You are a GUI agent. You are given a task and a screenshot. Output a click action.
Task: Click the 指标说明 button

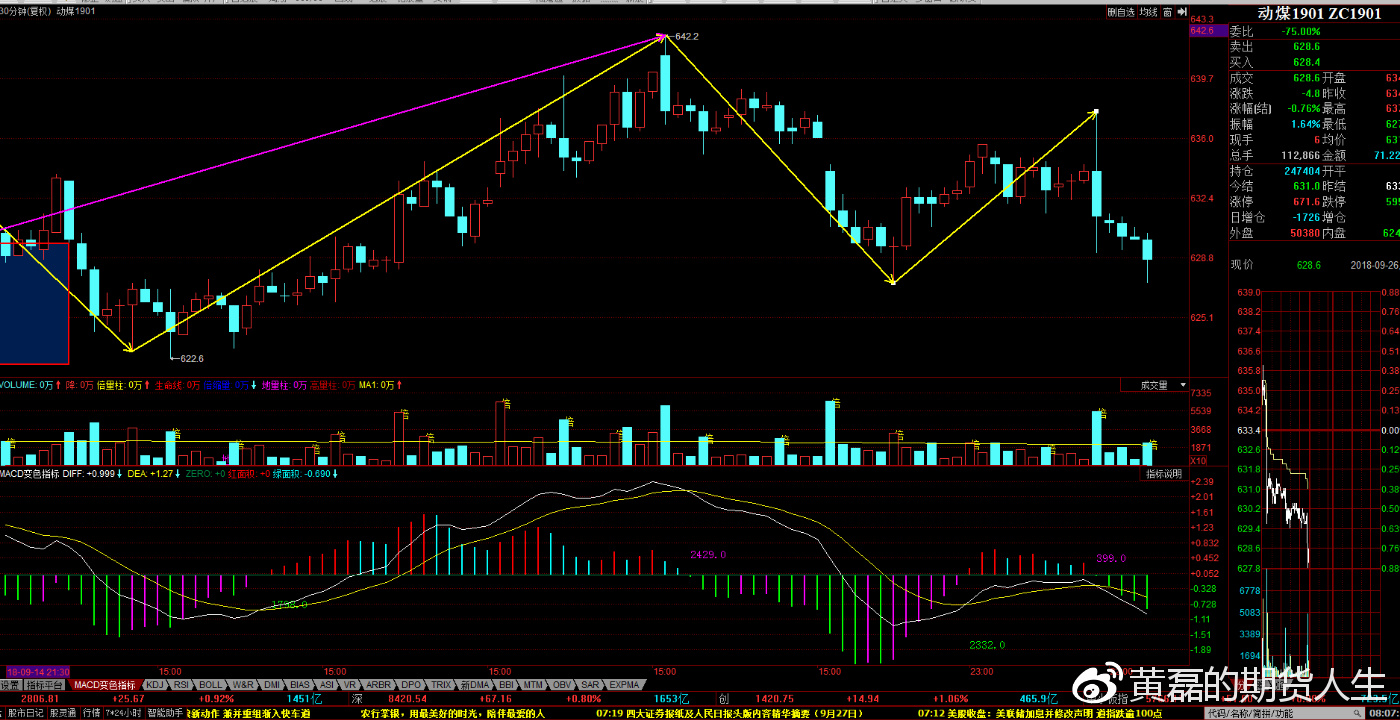pos(1164,474)
